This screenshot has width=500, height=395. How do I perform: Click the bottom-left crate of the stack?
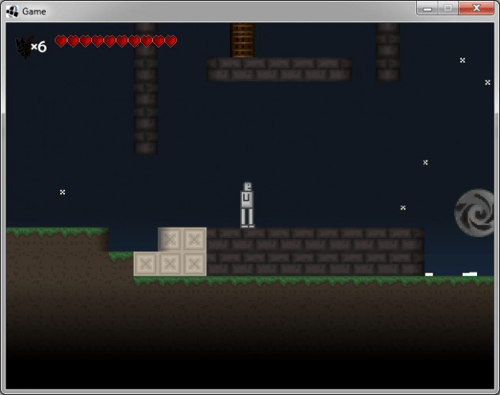point(146,264)
